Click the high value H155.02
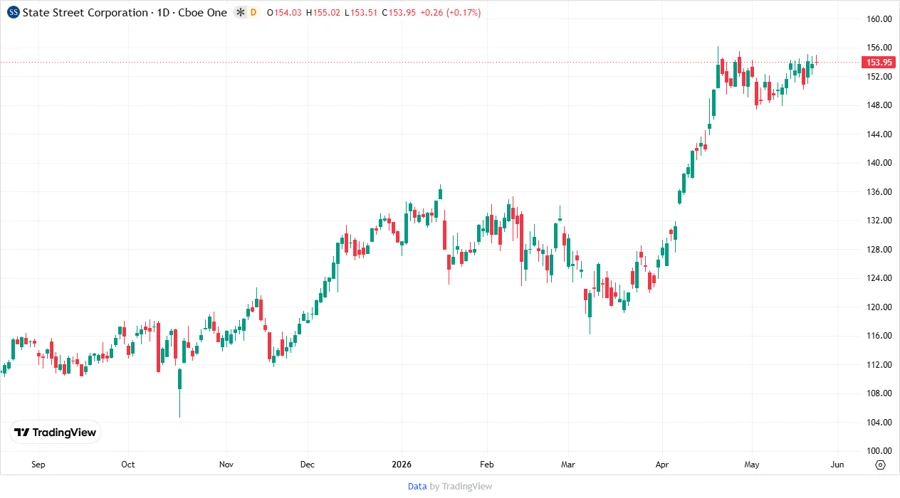This screenshot has width=900, height=498. click(323, 12)
